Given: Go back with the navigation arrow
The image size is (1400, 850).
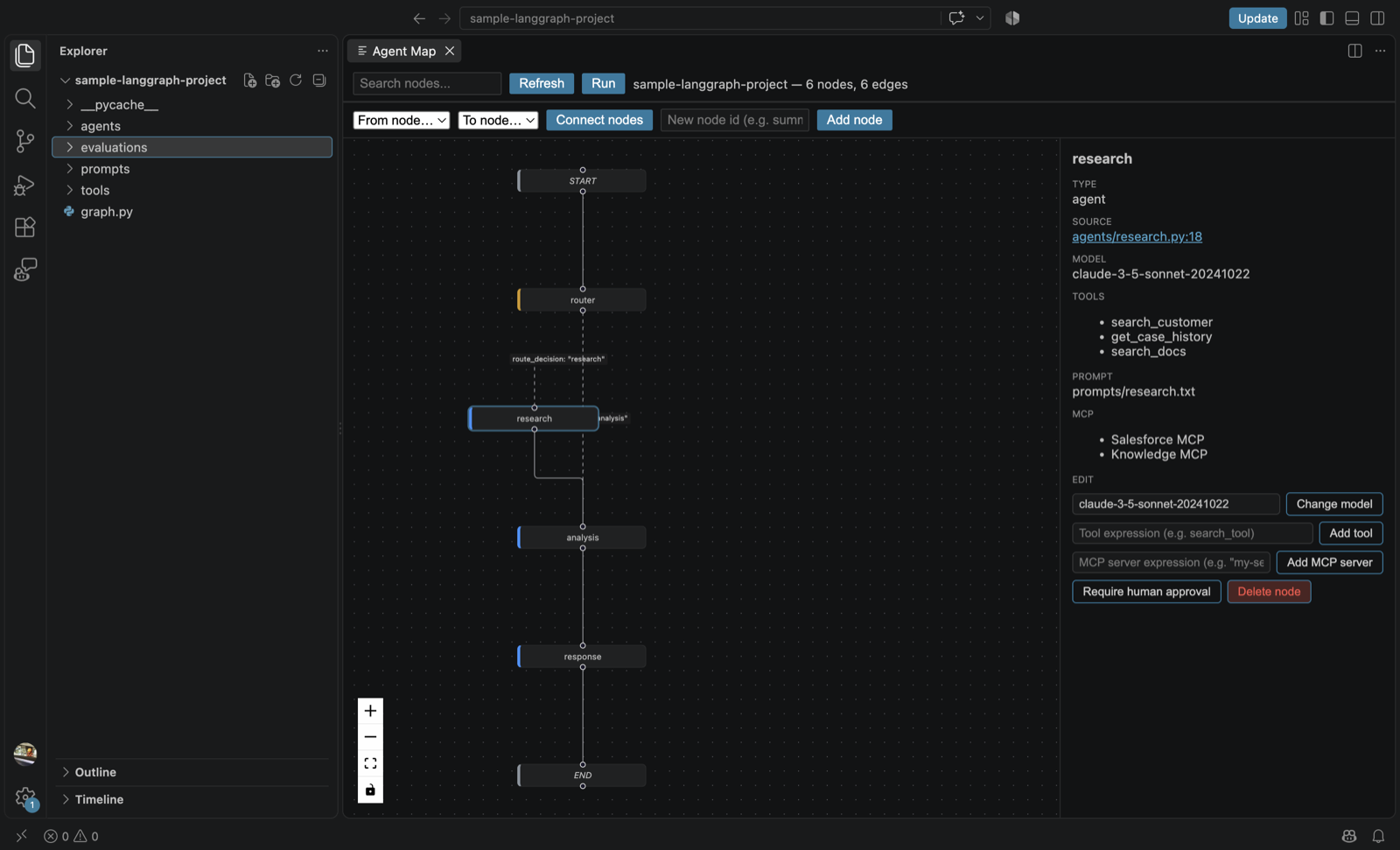Looking at the screenshot, I should coord(419,18).
